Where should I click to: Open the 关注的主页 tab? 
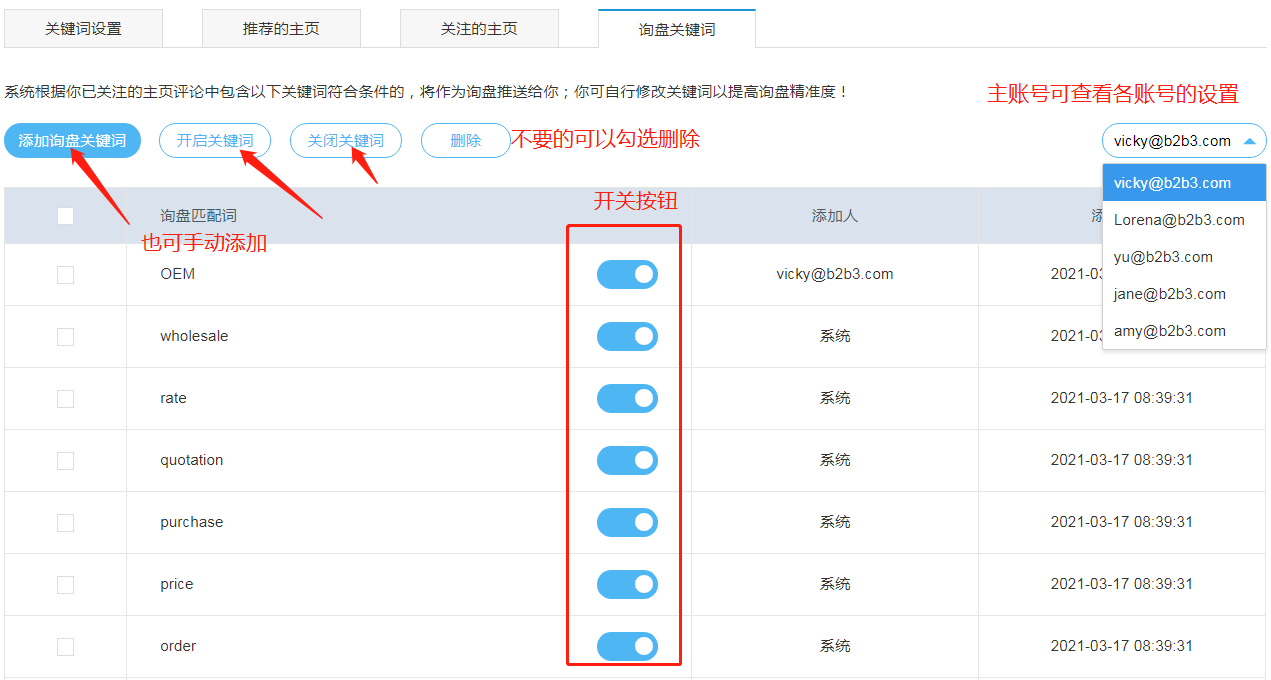(x=479, y=29)
